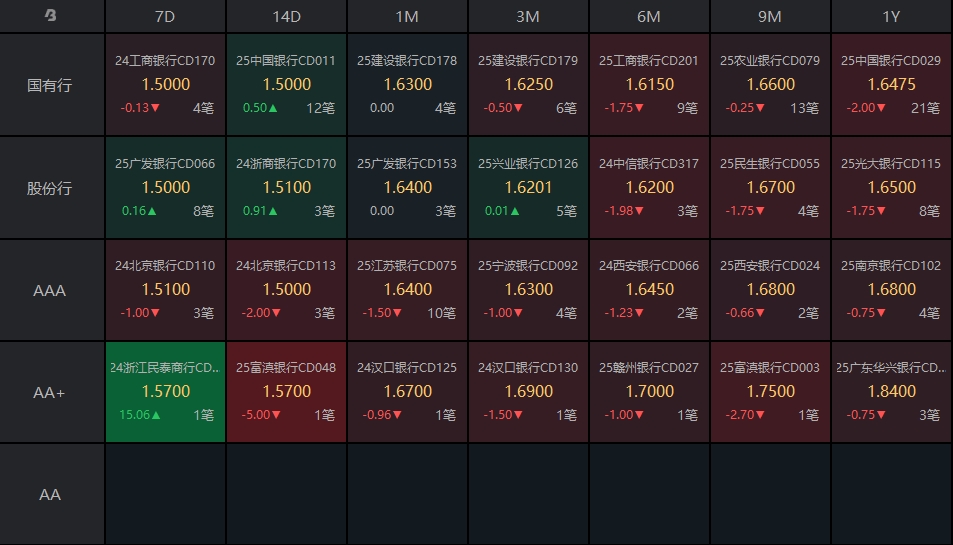Open the 24西安银行CD066 cell

point(649,290)
